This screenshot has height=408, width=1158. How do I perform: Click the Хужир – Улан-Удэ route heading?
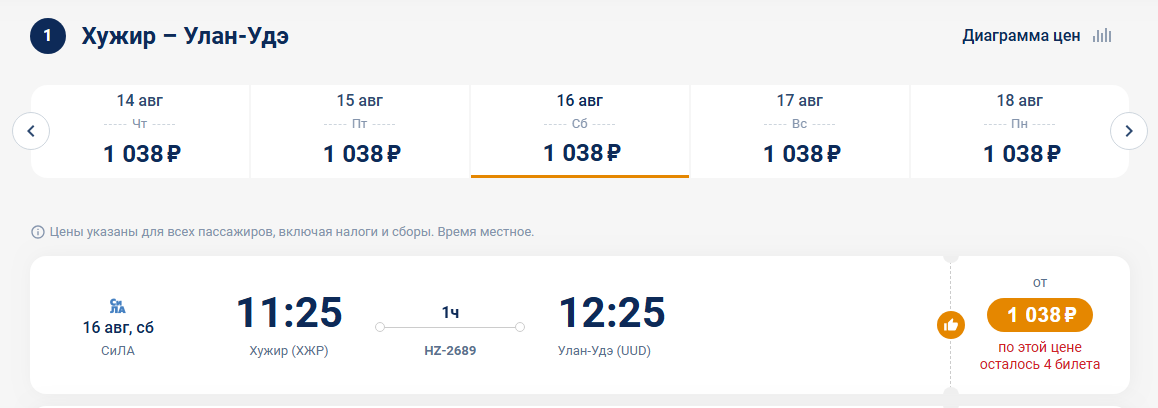point(185,36)
